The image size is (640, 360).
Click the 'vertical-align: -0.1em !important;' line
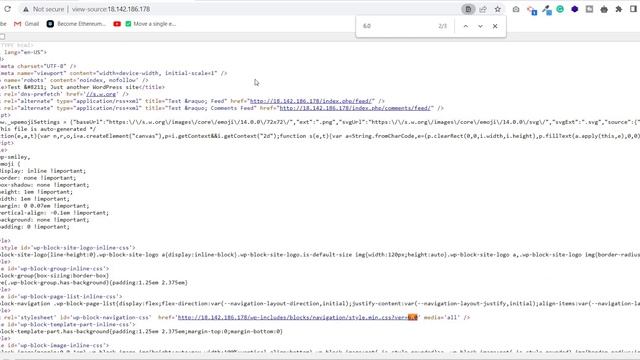[54, 213]
